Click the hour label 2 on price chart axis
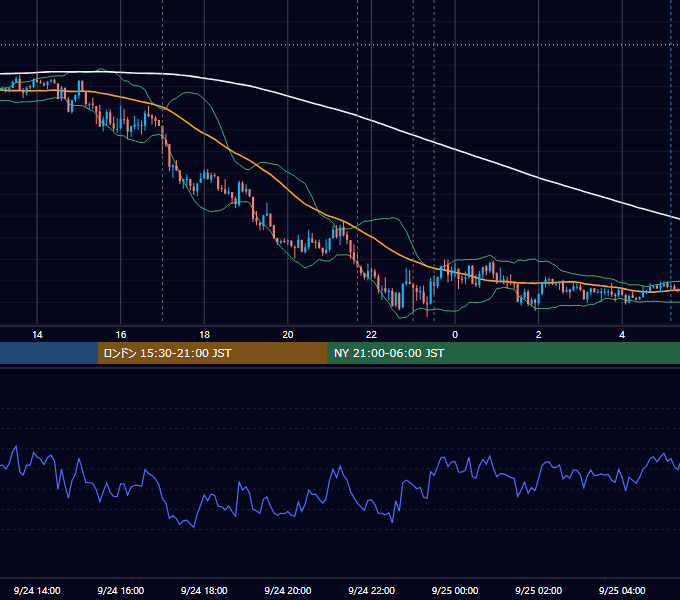680x600 pixels. [538, 335]
